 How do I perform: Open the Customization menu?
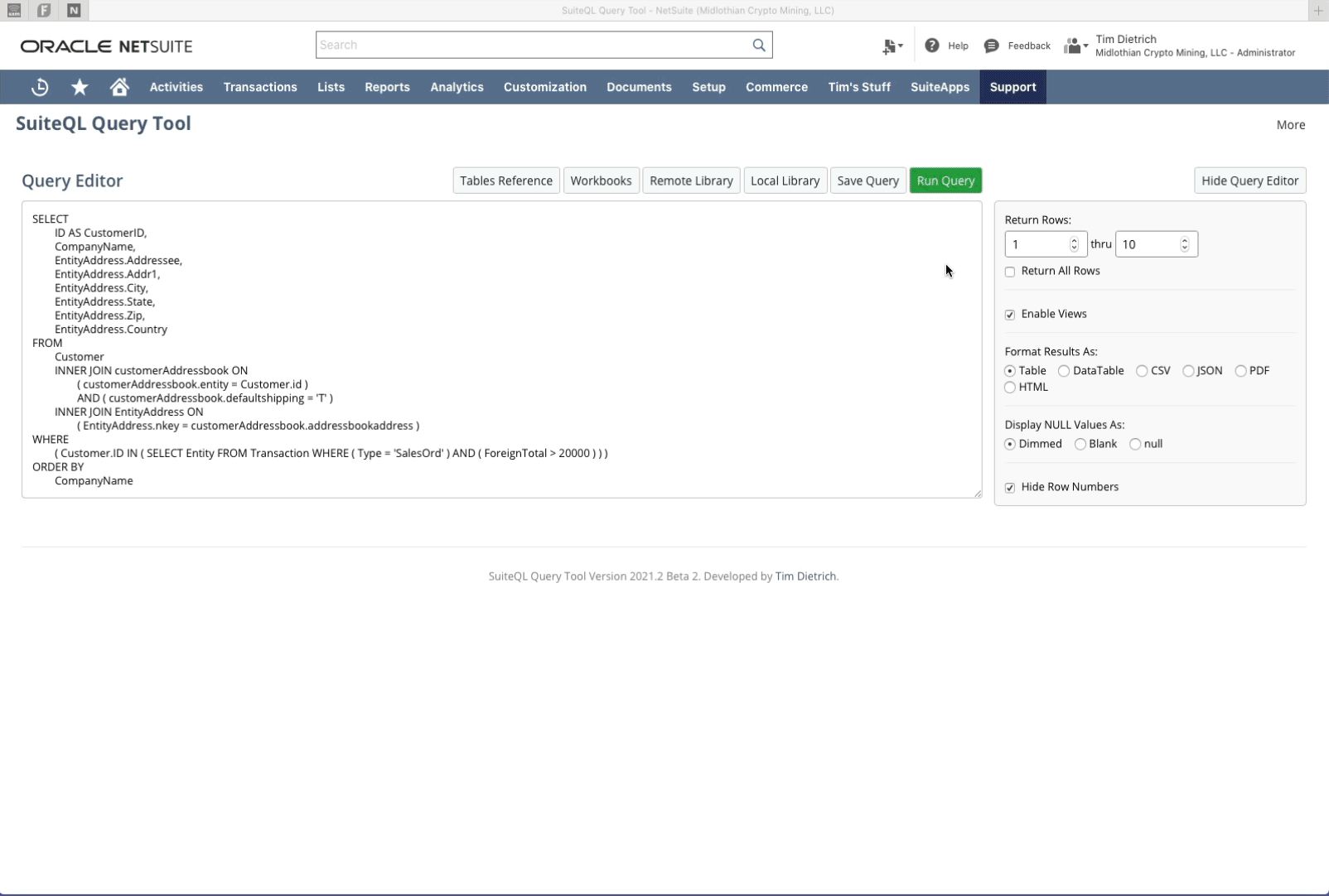tap(545, 87)
